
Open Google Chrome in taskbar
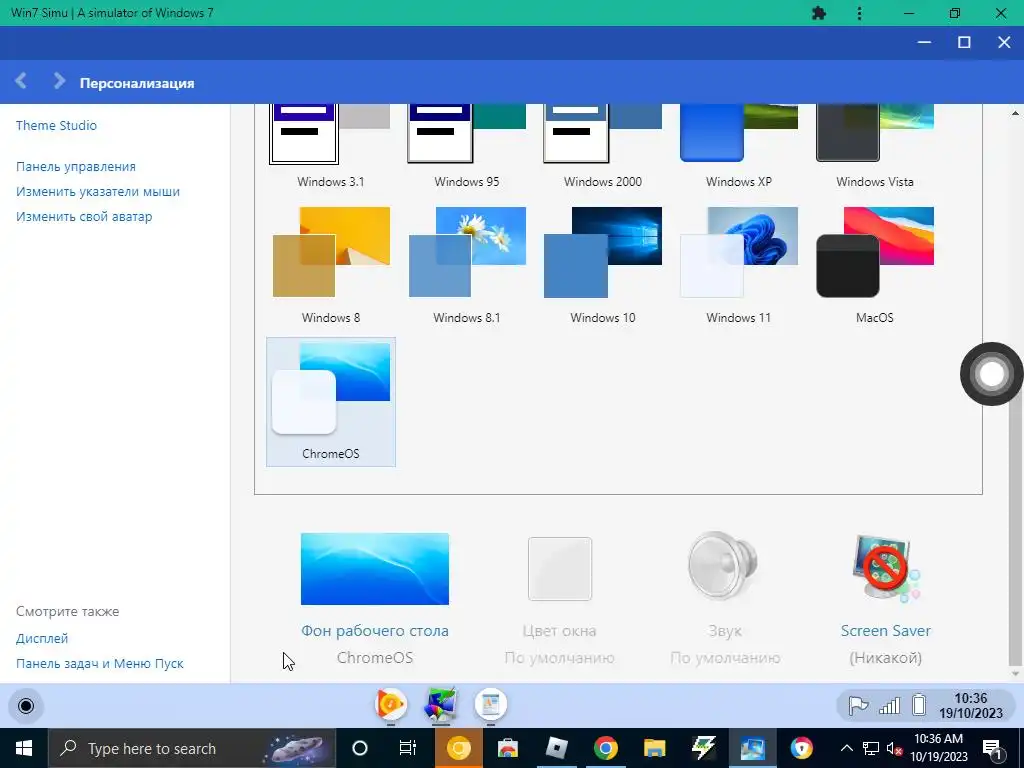tap(605, 748)
